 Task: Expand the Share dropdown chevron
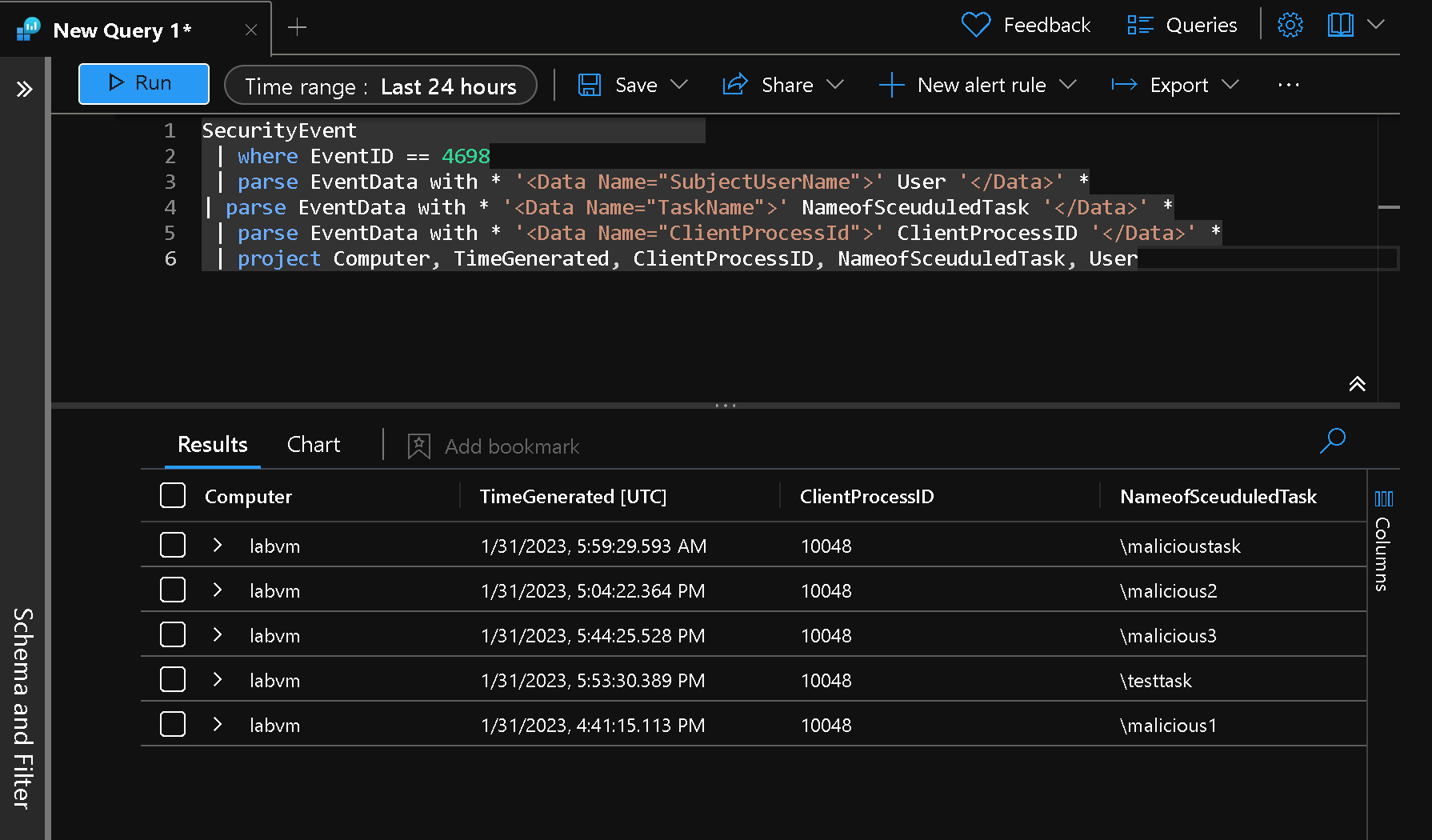pyautogui.click(x=835, y=85)
